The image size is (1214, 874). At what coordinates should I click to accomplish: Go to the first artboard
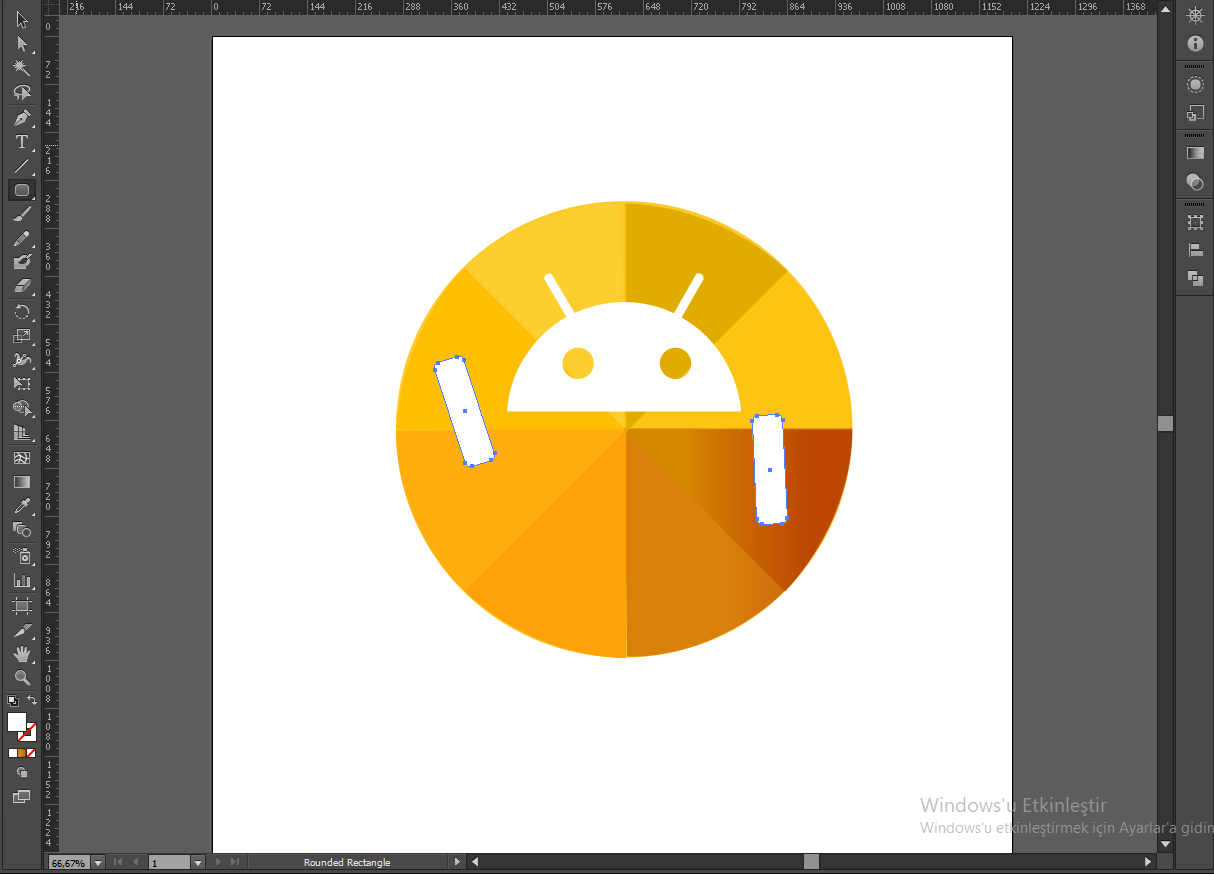click(x=118, y=862)
